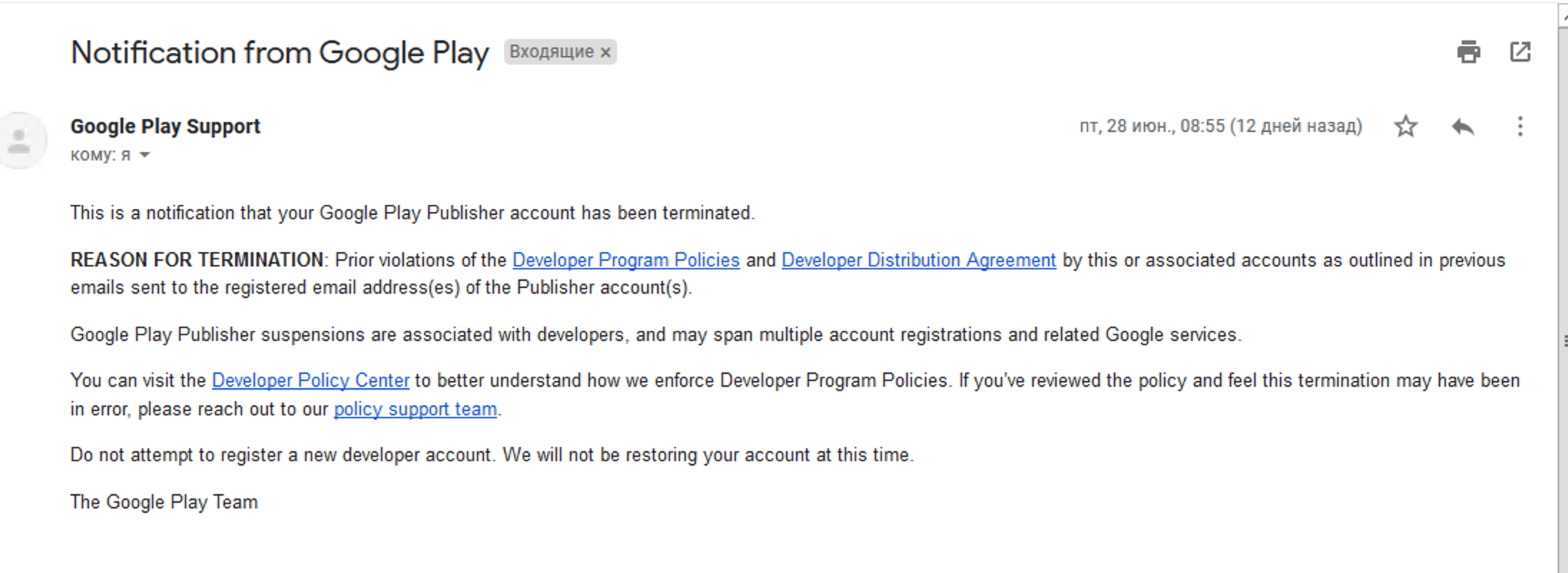Open the Developer Distribution Agreement link

[x=919, y=260]
